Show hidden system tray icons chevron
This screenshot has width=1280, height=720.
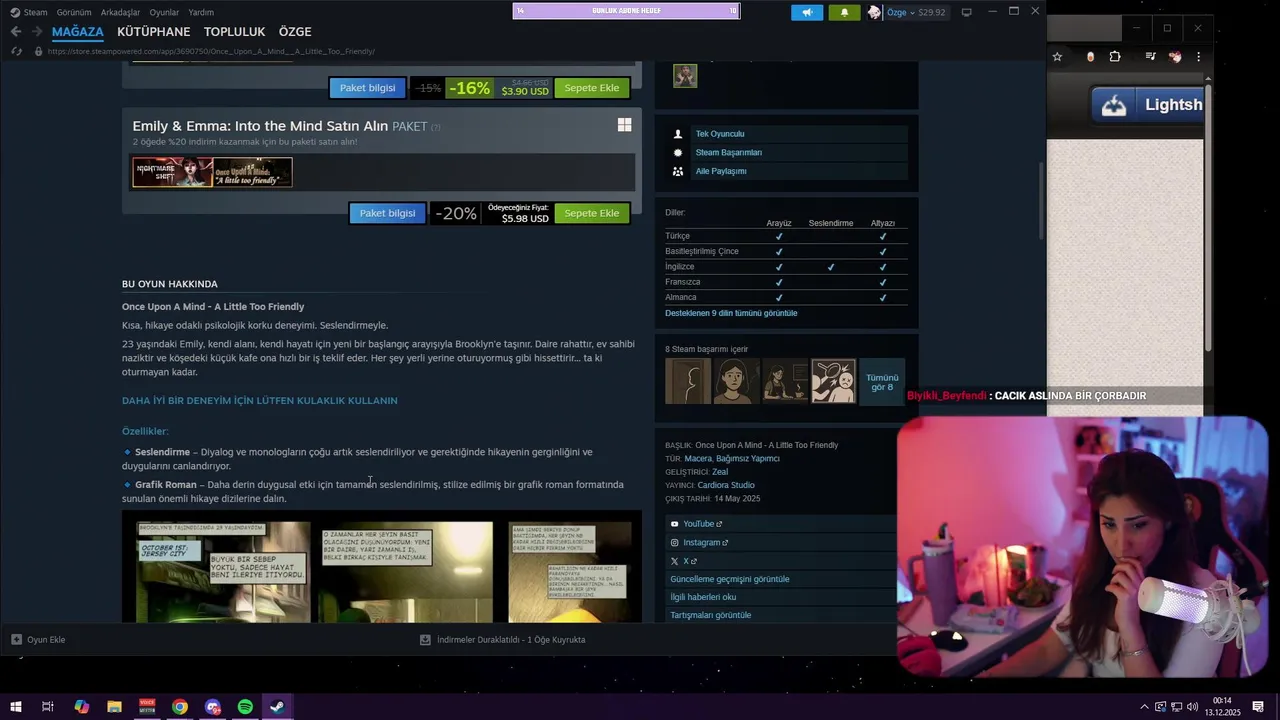pos(1144,707)
